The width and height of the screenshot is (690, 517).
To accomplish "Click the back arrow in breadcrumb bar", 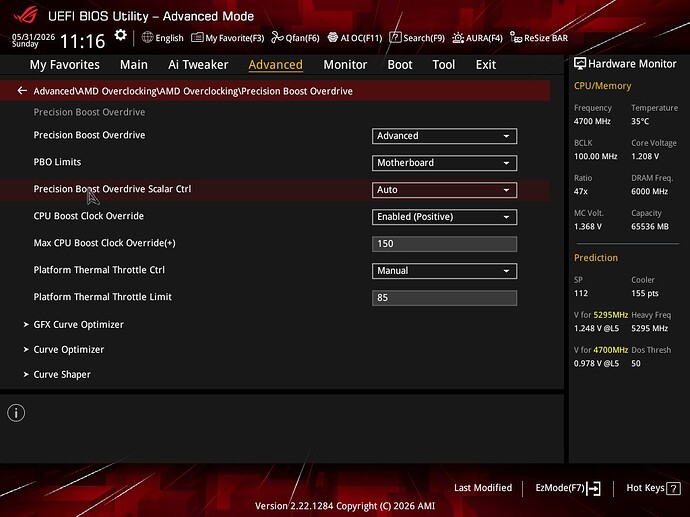I will click(22, 91).
